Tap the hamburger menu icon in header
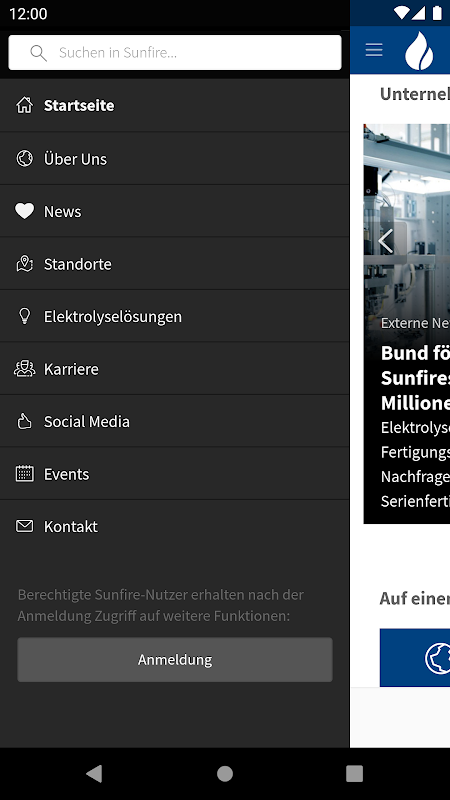The height and width of the screenshot is (800, 450). click(374, 50)
